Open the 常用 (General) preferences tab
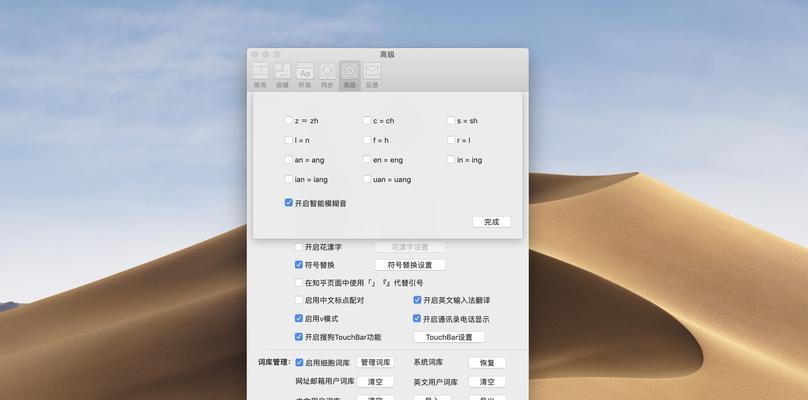Screen dimensions: 808x400 coord(260,76)
